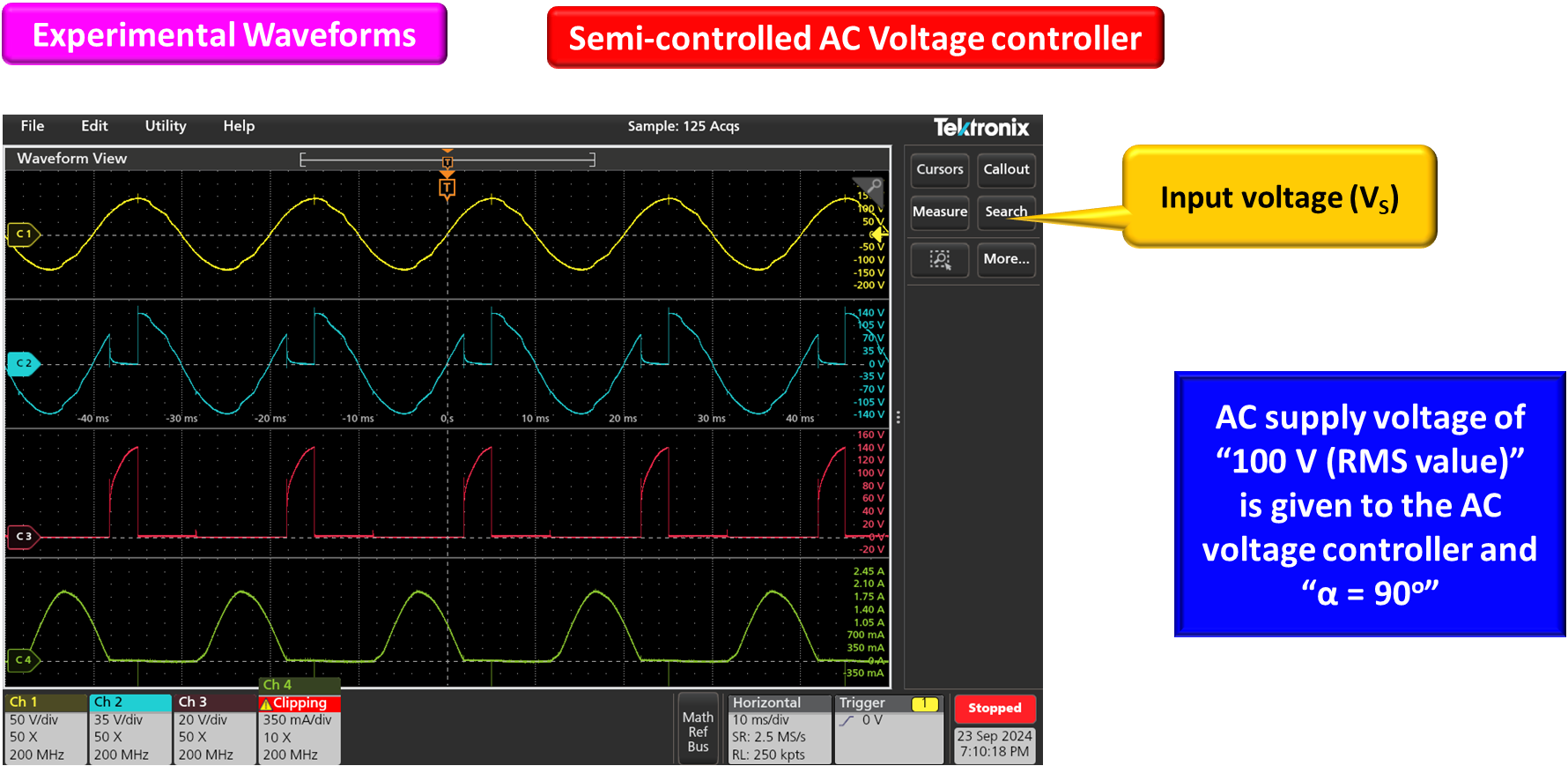
Task: Click the Clipping warning triangle icon
Action: [266, 703]
